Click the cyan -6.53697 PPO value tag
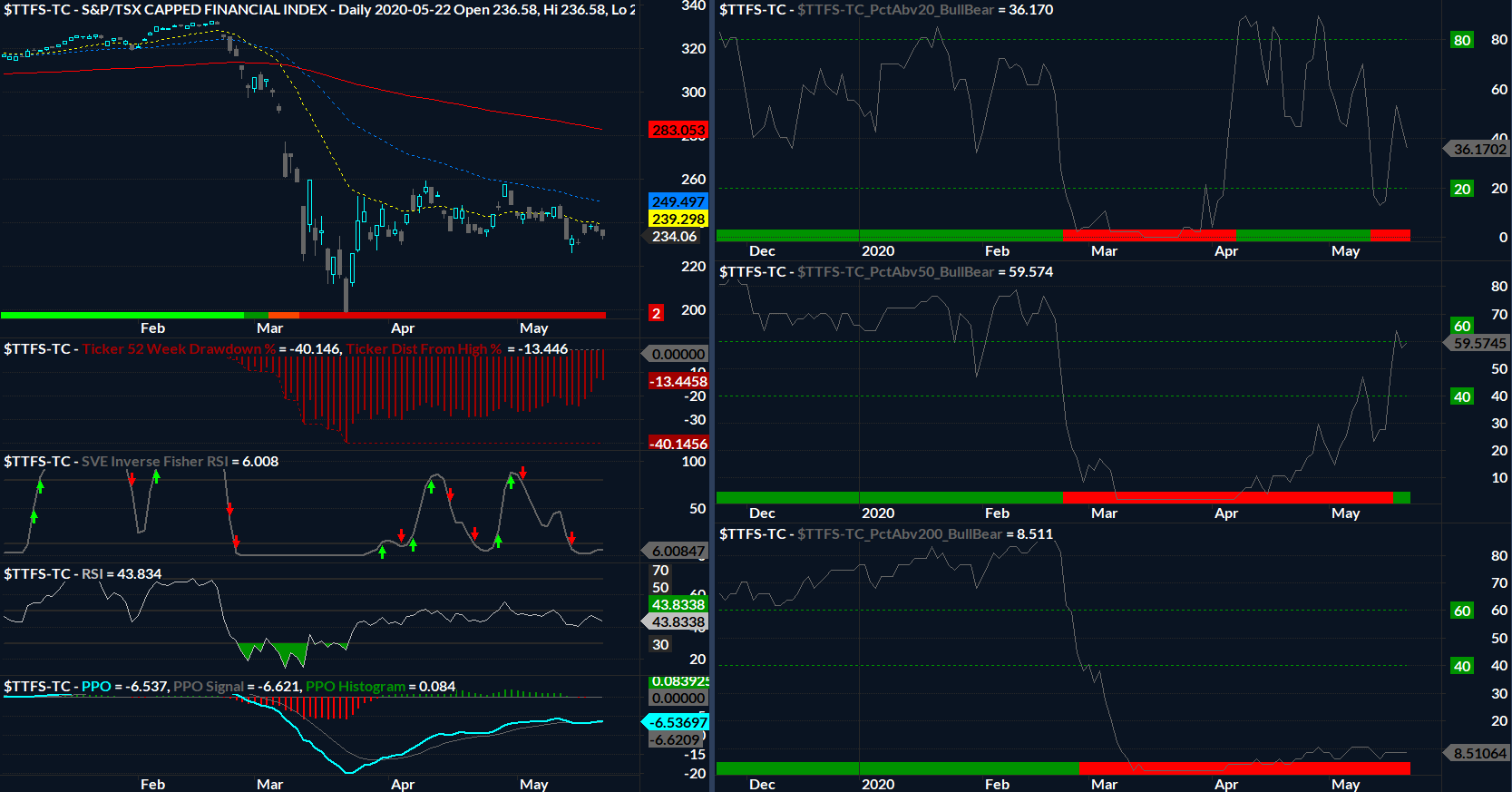Image resolution: width=1512 pixels, height=792 pixels. pyautogui.click(x=678, y=722)
